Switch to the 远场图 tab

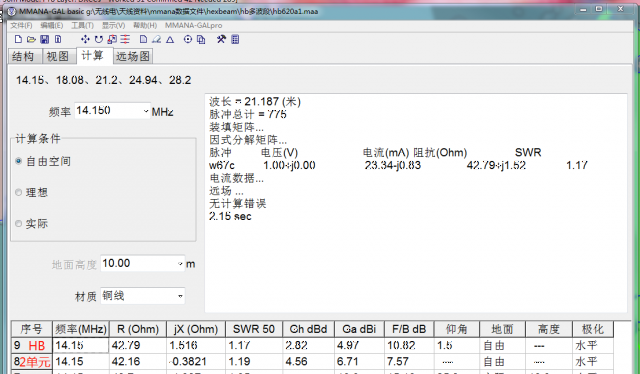pyautogui.click(x=133, y=56)
